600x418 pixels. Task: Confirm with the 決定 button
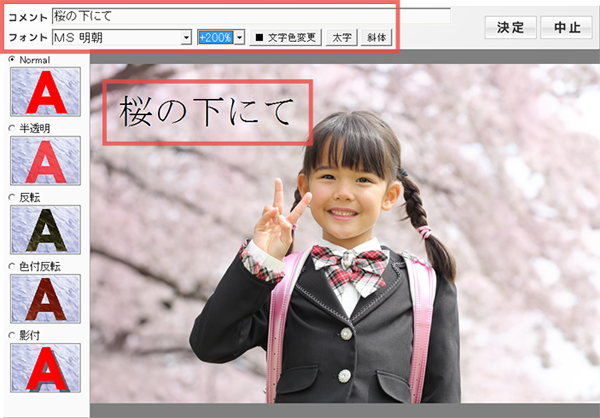[510, 27]
